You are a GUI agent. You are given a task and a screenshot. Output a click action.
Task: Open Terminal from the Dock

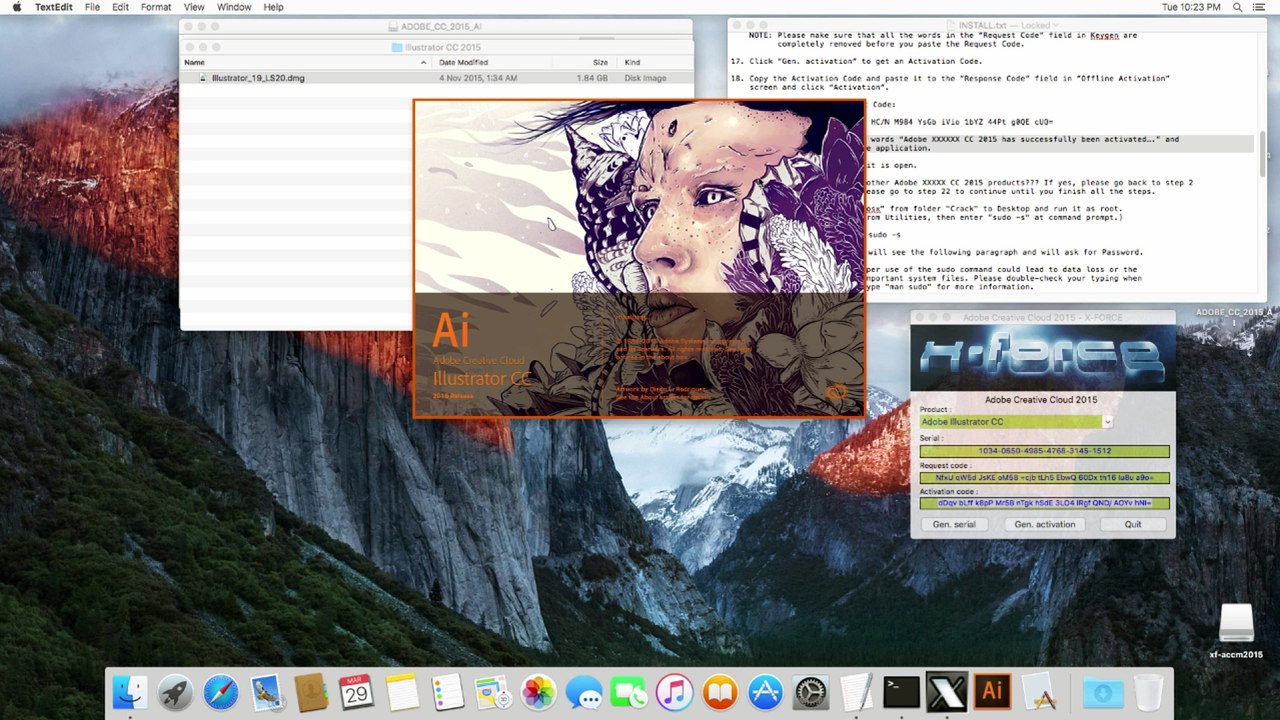click(x=901, y=692)
